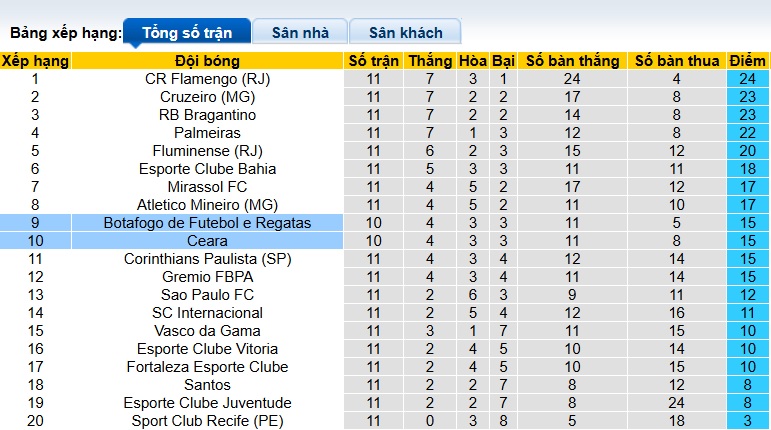Switch to the Tổng số trận tab
Image resolution: width=771 pixels, height=430 pixels.
point(187,32)
